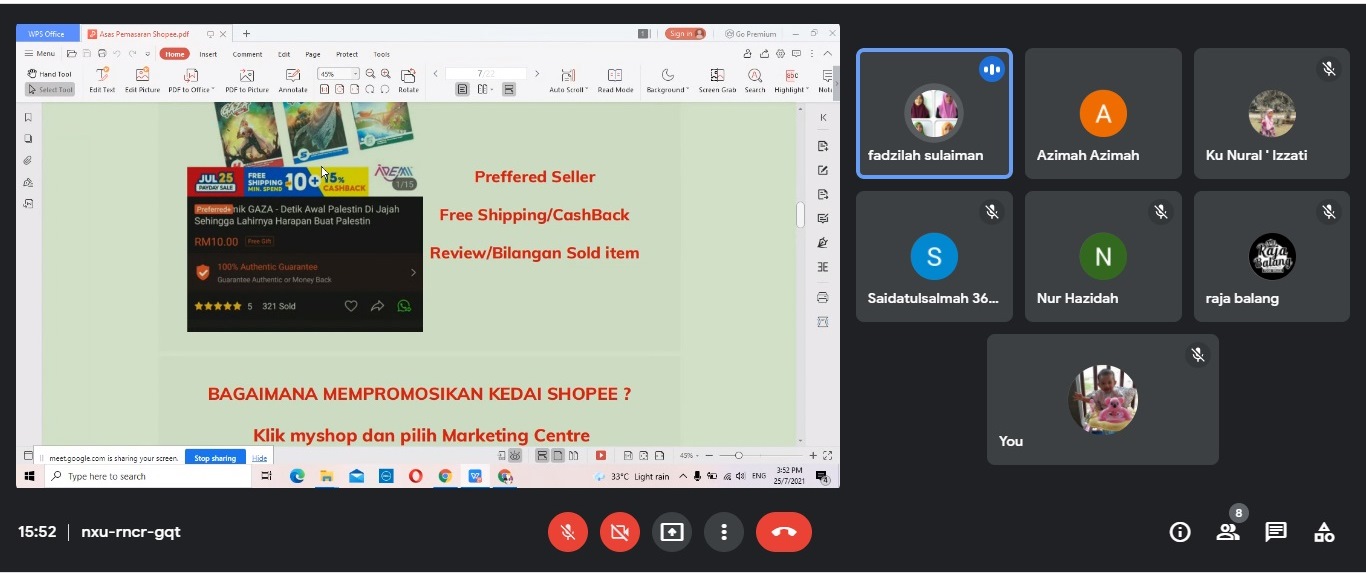Click the present screen button
Image resolution: width=1366 pixels, height=573 pixels.
tap(672, 532)
